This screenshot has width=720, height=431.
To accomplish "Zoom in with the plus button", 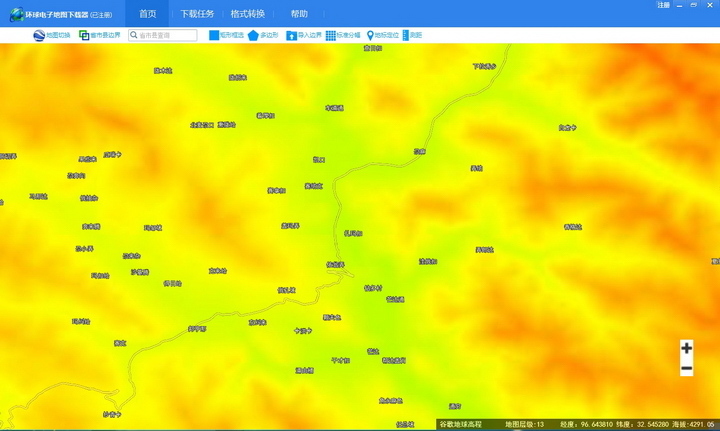I will pyautogui.click(x=686, y=348).
